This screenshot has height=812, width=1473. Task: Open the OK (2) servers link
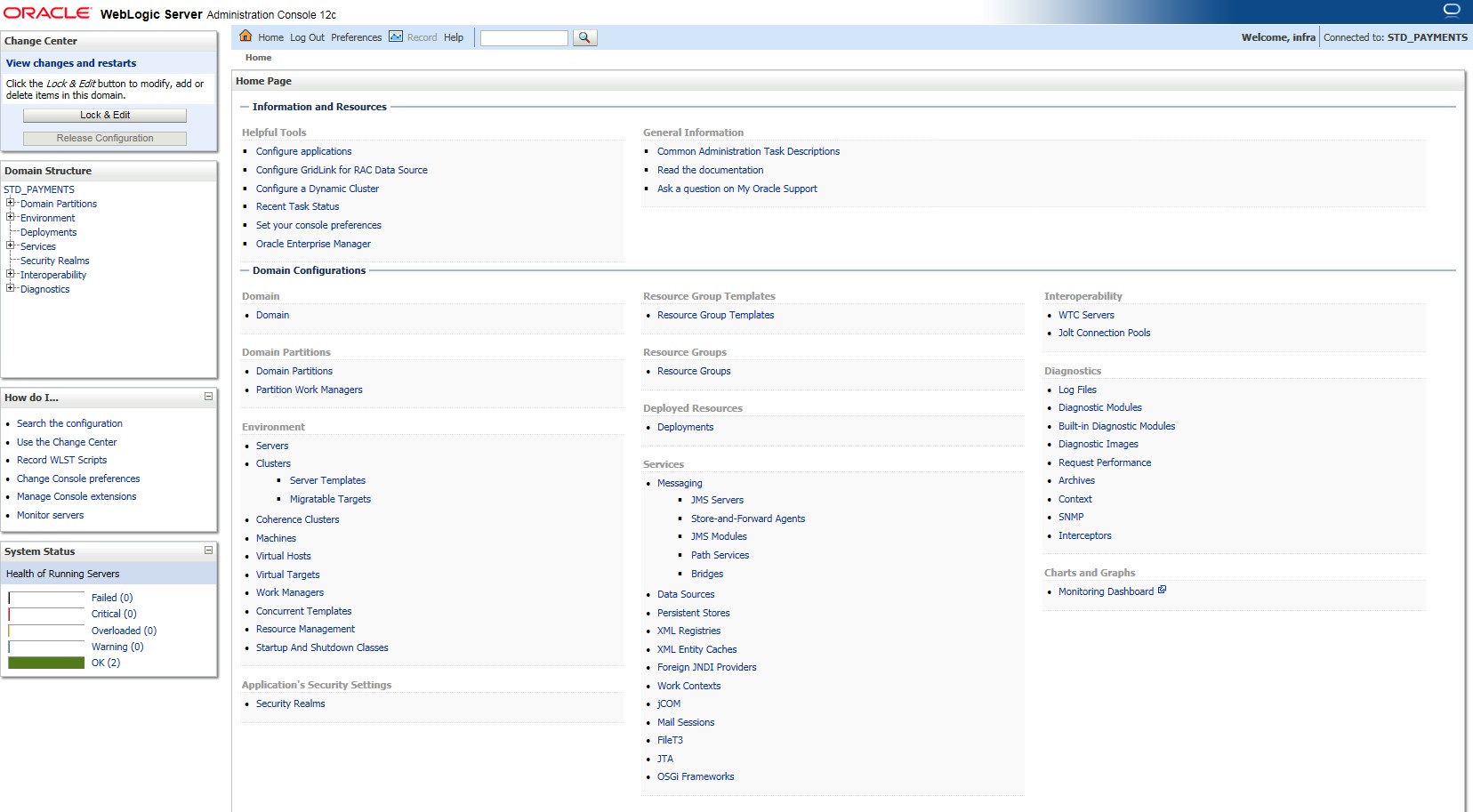coord(106,663)
